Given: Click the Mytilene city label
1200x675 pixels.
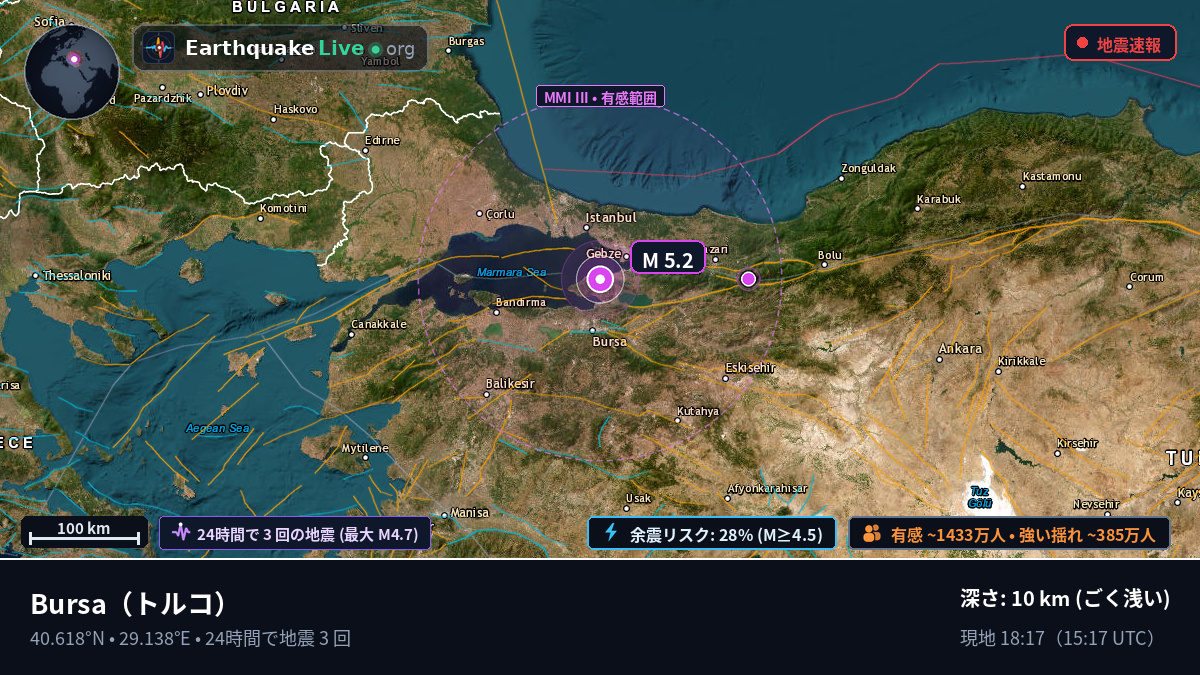Looking at the screenshot, I should point(365,448).
